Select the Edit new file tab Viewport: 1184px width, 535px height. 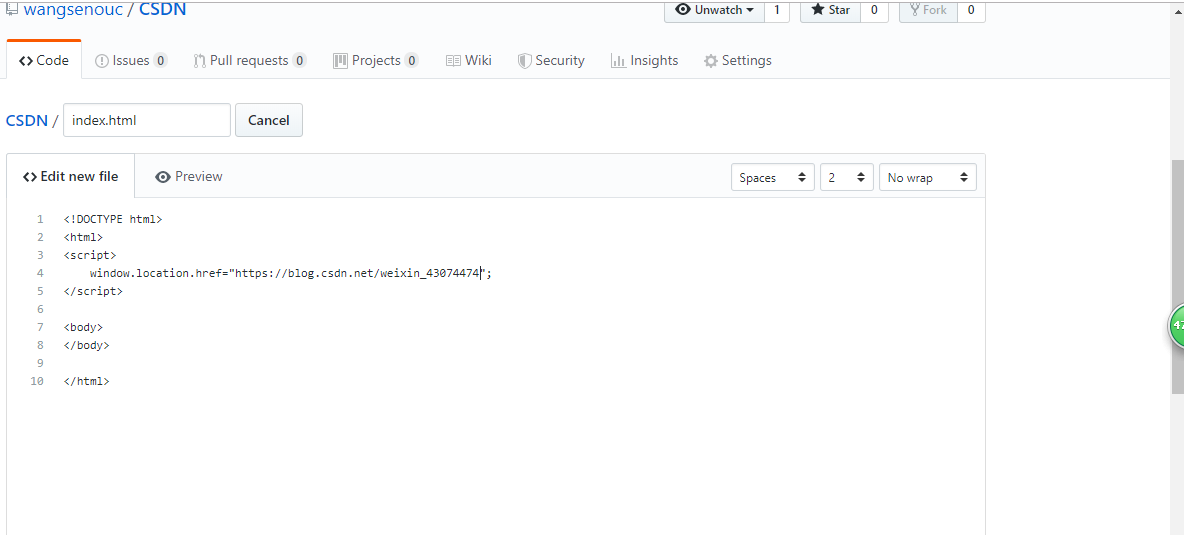[70, 177]
